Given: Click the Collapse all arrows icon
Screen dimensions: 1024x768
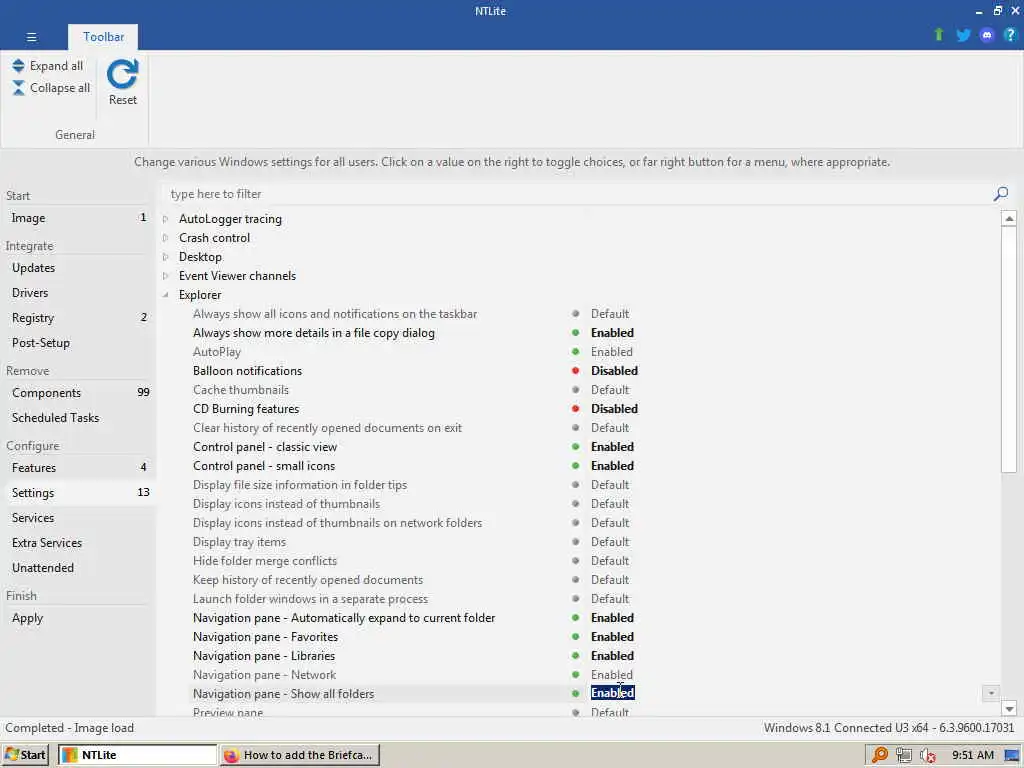Looking at the screenshot, I should point(18,88).
